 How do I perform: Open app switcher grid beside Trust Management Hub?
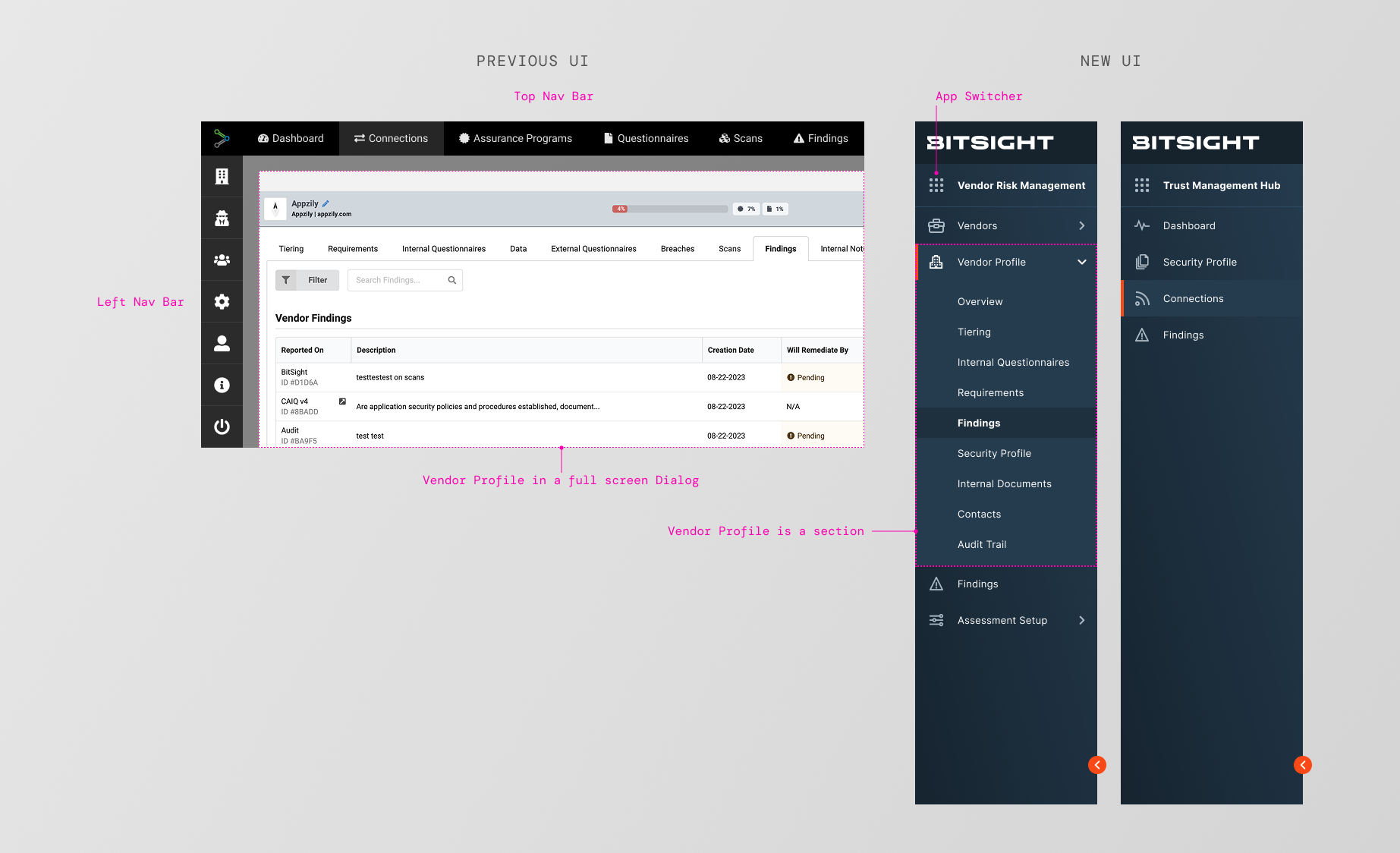(x=1142, y=185)
